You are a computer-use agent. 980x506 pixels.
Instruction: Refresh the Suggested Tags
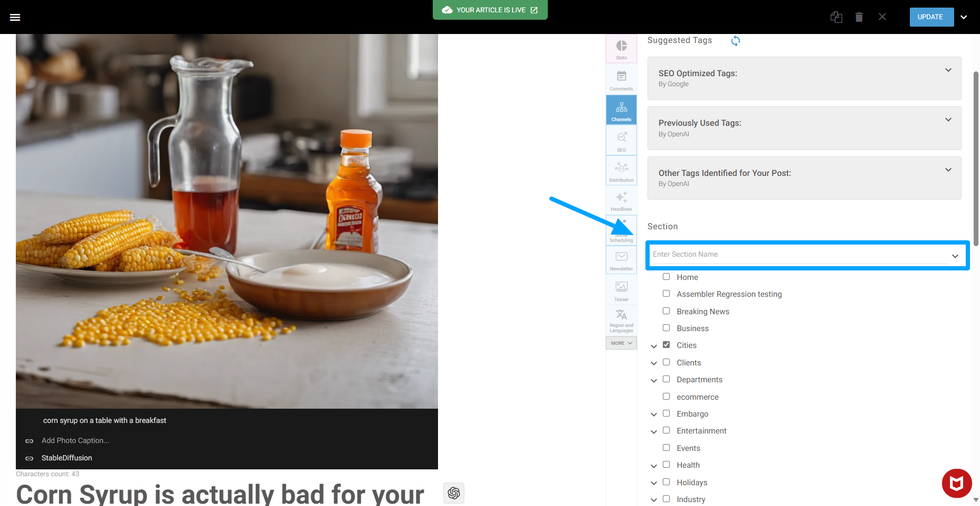736,41
